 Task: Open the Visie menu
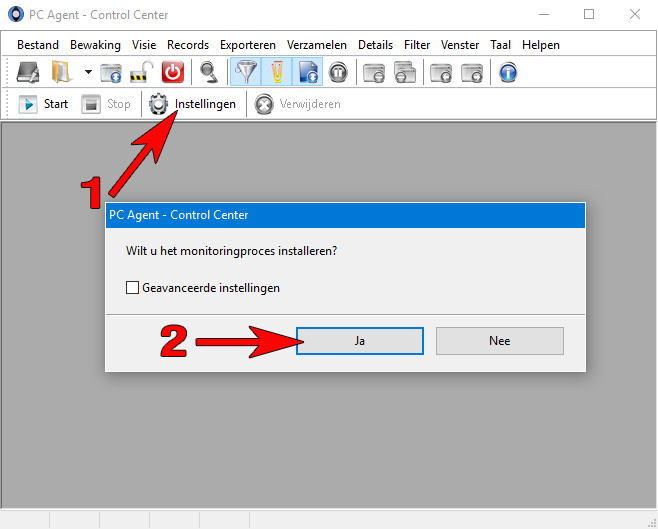(x=144, y=44)
